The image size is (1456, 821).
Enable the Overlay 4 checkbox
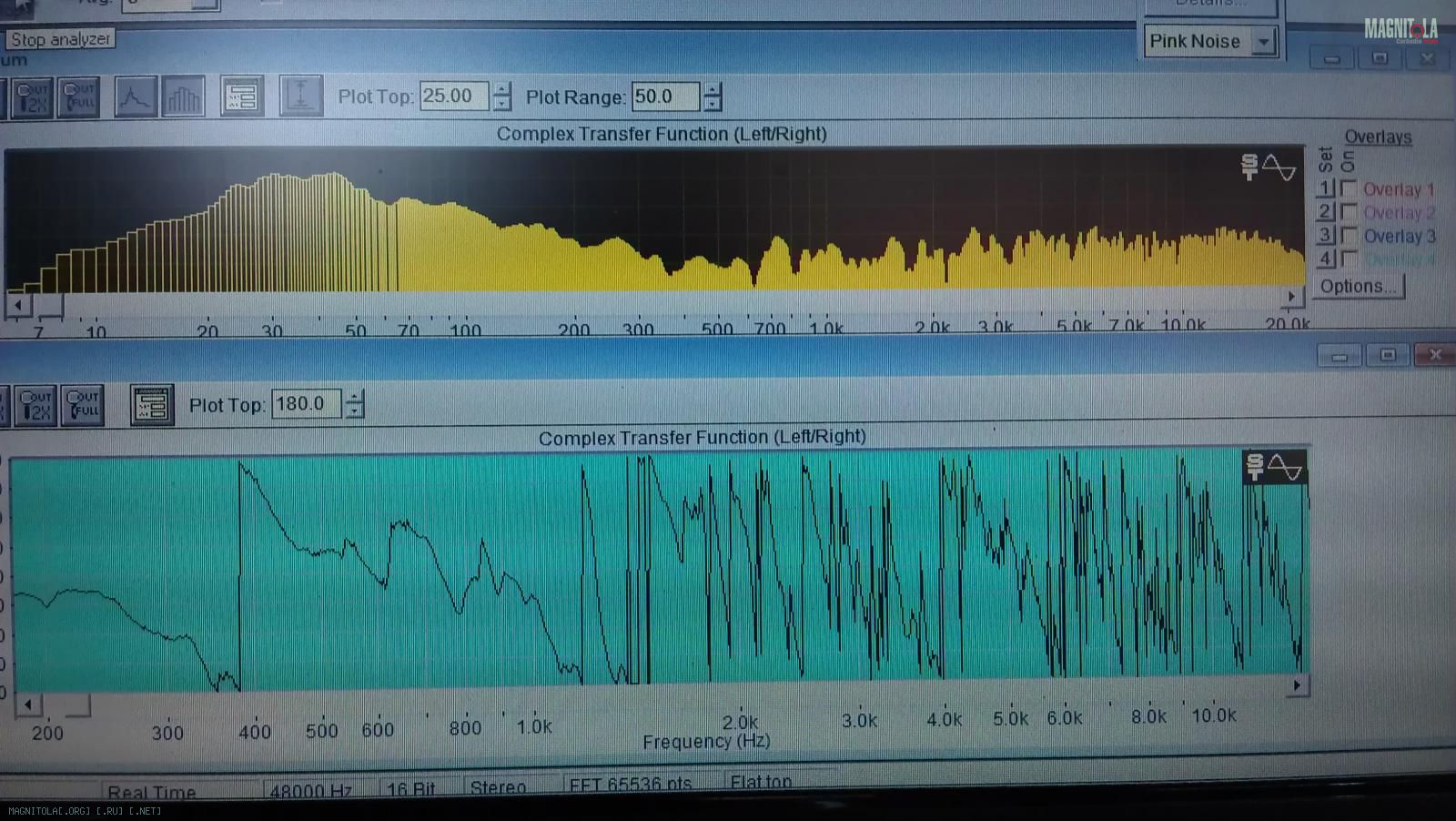1349,258
